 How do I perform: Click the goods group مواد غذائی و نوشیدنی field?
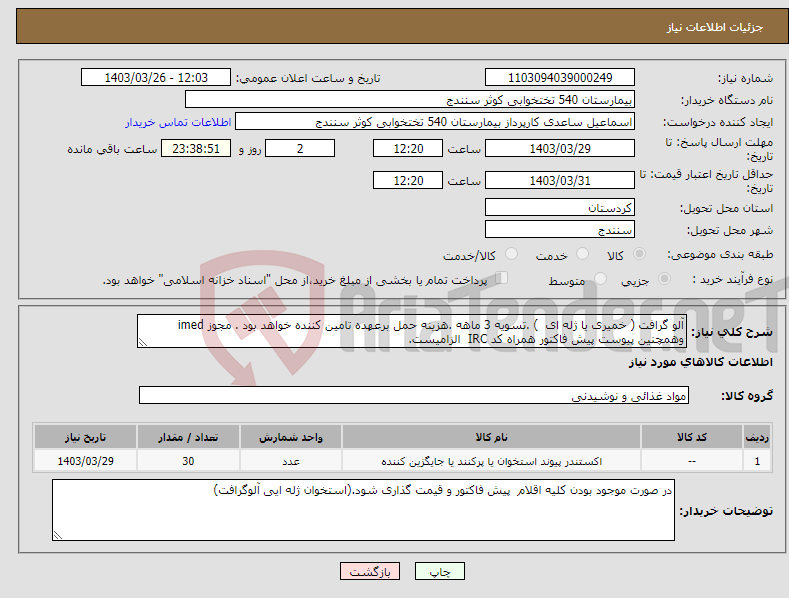(x=414, y=396)
